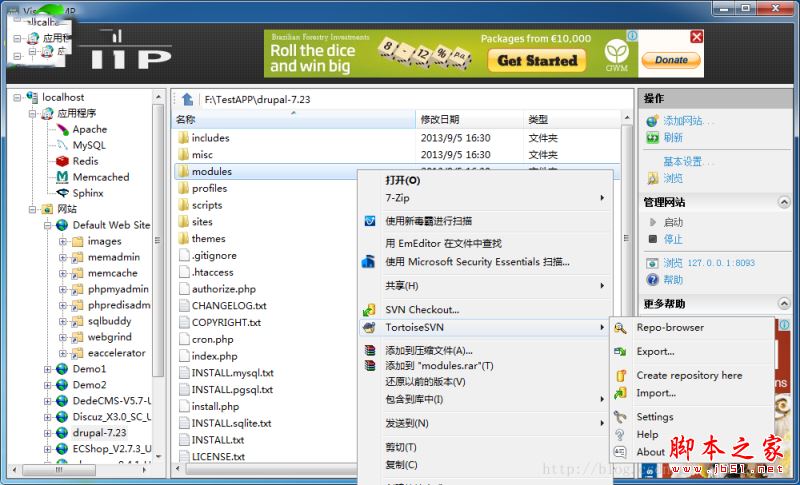Click the includes folder icon
This screenshot has width=800, height=485.
[x=183, y=138]
